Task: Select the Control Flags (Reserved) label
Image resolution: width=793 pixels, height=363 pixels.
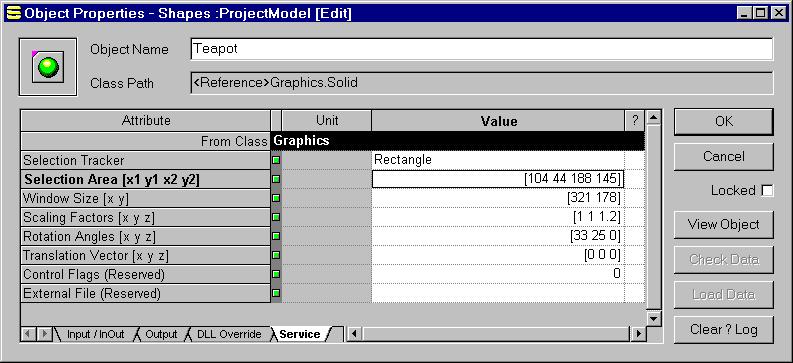Action: pos(146,274)
